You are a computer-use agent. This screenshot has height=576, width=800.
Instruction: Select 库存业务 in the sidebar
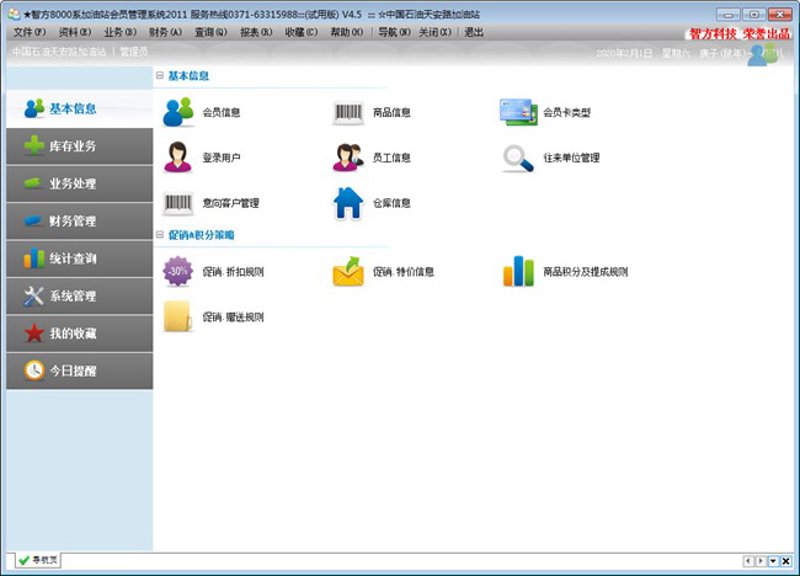(x=80, y=146)
